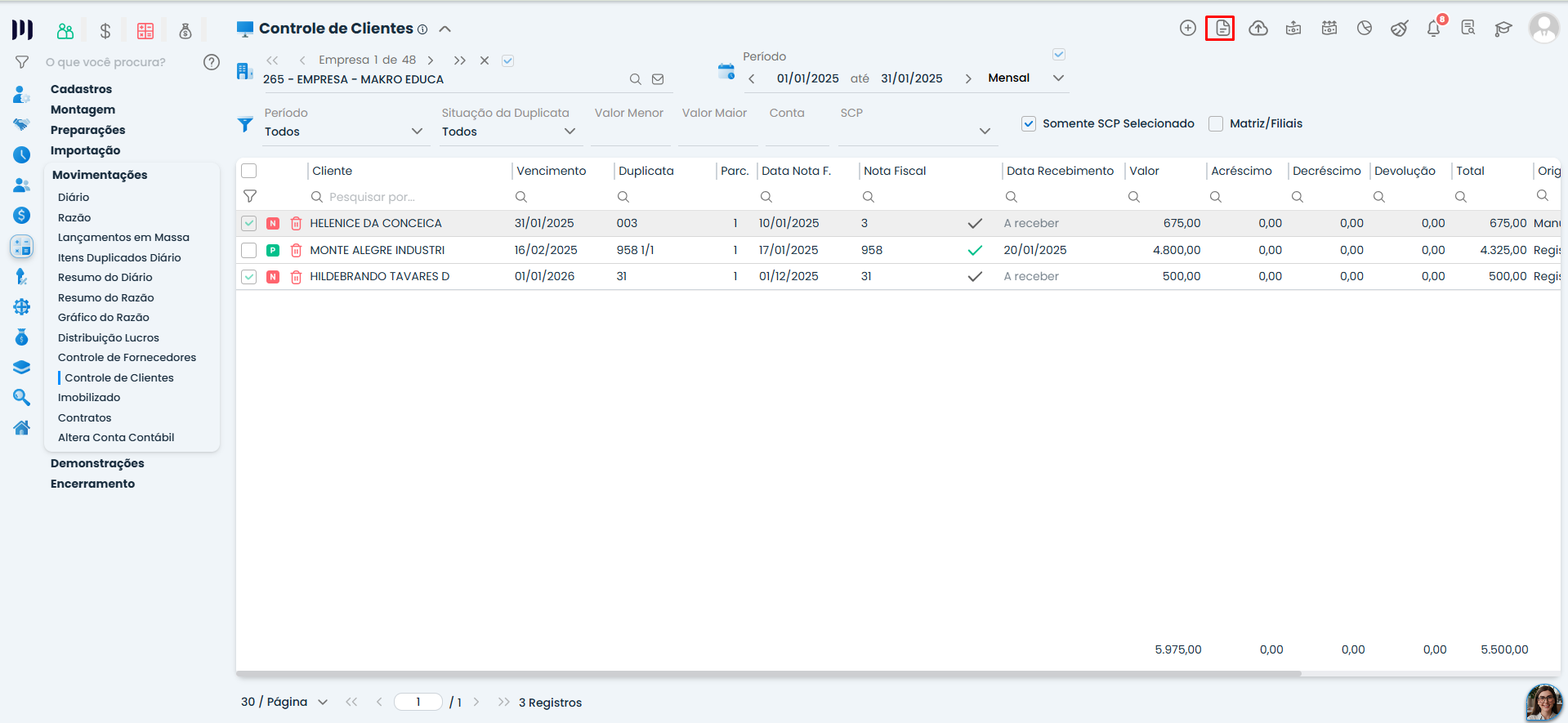Expand the Demonstrações section
This screenshot has height=723, width=1568.
pyautogui.click(x=97, y=463)
